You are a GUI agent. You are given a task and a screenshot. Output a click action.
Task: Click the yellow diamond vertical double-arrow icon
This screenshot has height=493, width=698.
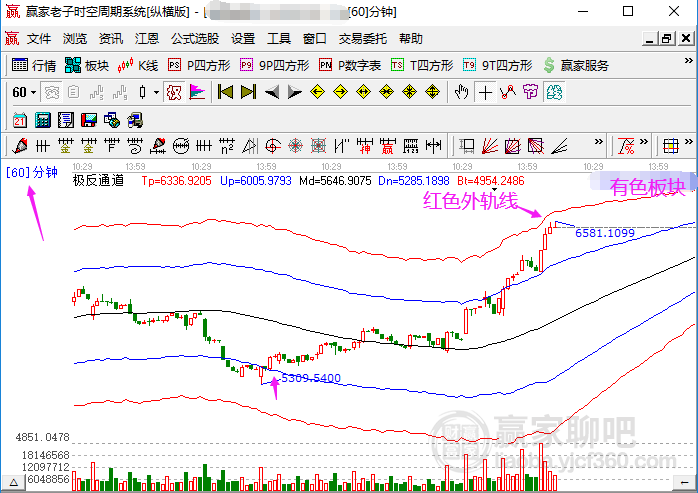(x=433, y=92)
